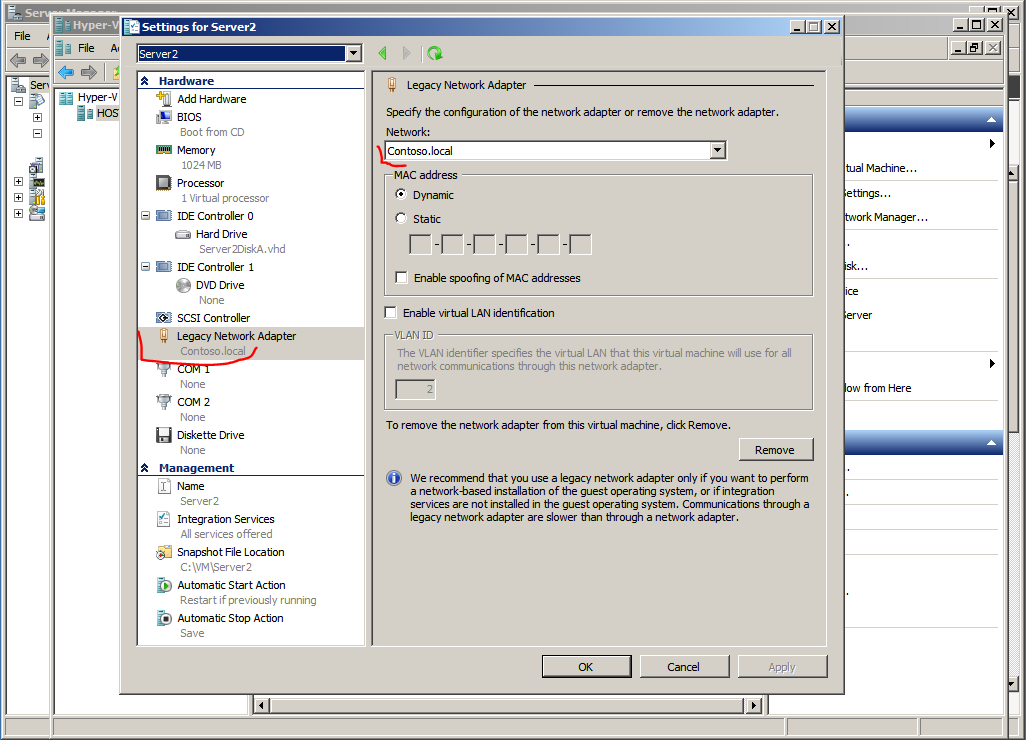Collapse the upper Actions pane section
This screenshot has height=740, width=1026.
tap(991, 120)
